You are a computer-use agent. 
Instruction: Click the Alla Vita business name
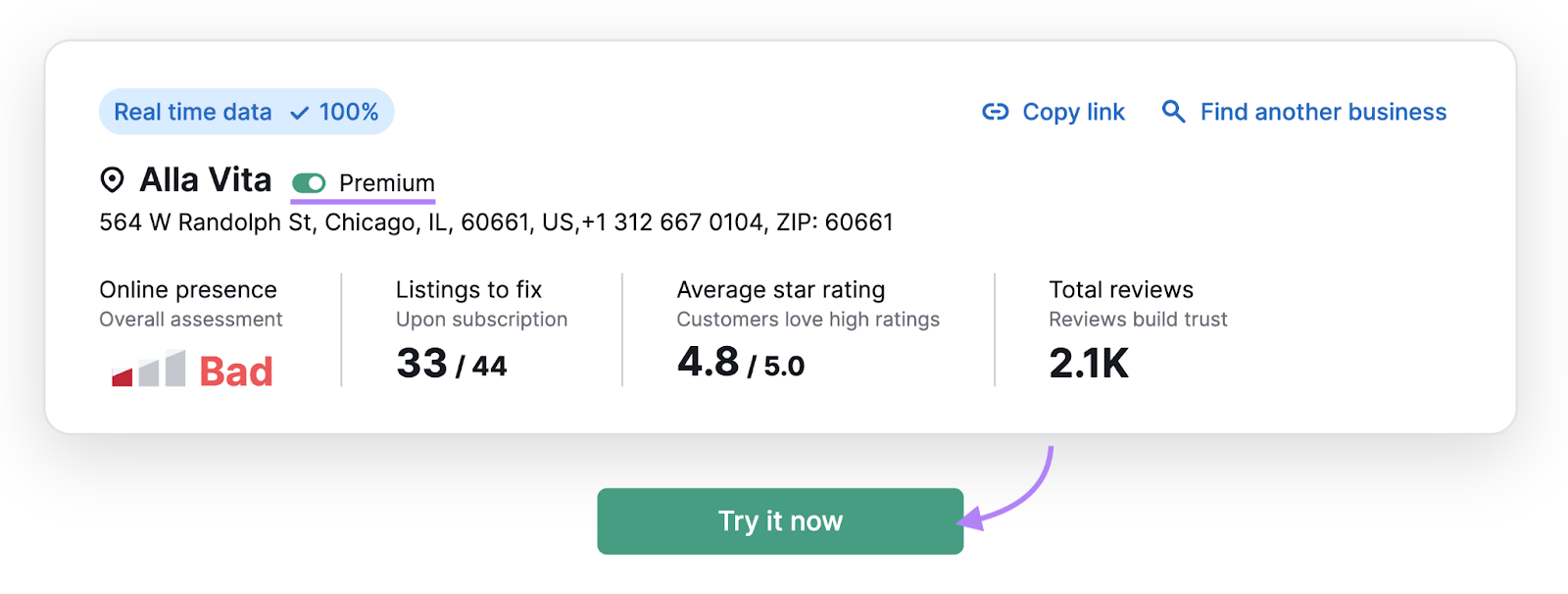pos(206,180)
